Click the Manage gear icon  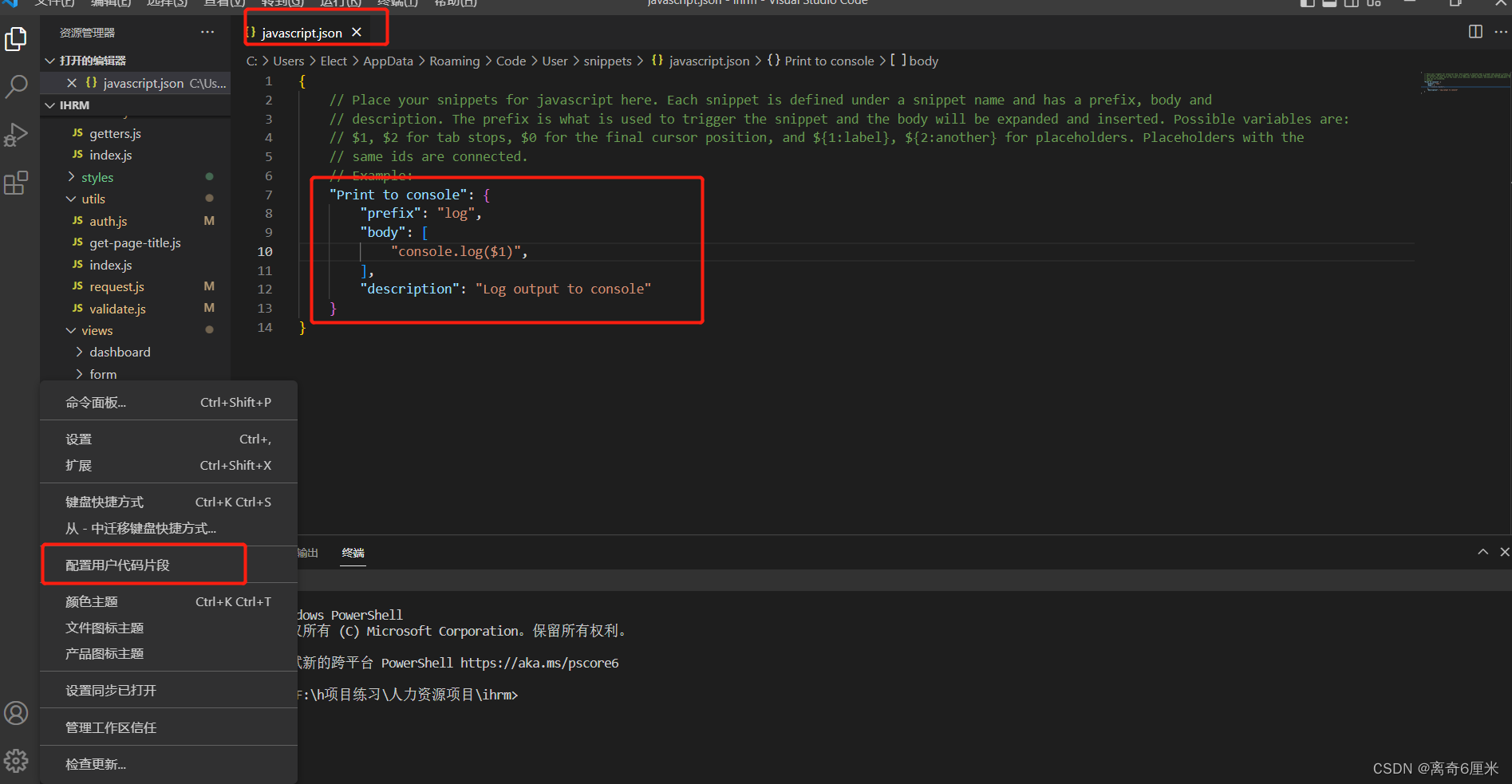16,761
